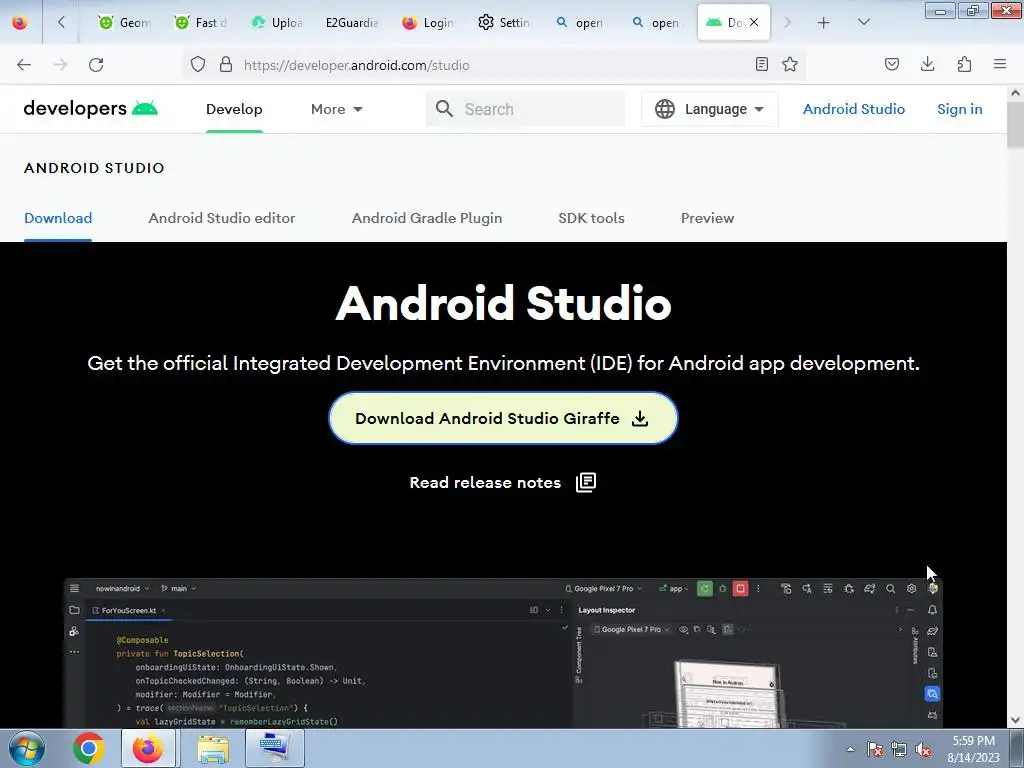The image size is (1024, 768).
Task: Open a new tab with the plus button
Action: (x=824, y=22)
